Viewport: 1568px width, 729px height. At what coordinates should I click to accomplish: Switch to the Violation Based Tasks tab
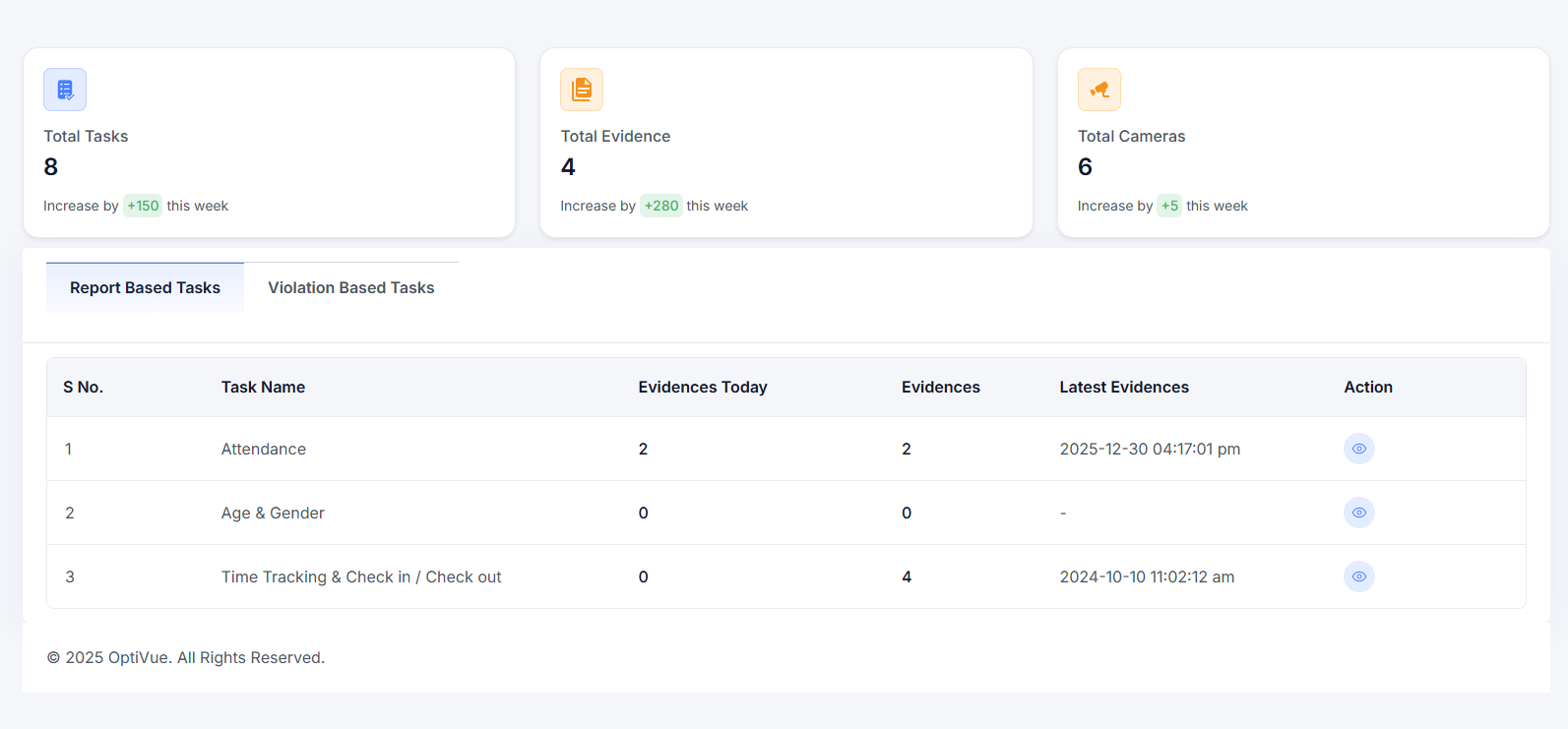coord(350,288)
